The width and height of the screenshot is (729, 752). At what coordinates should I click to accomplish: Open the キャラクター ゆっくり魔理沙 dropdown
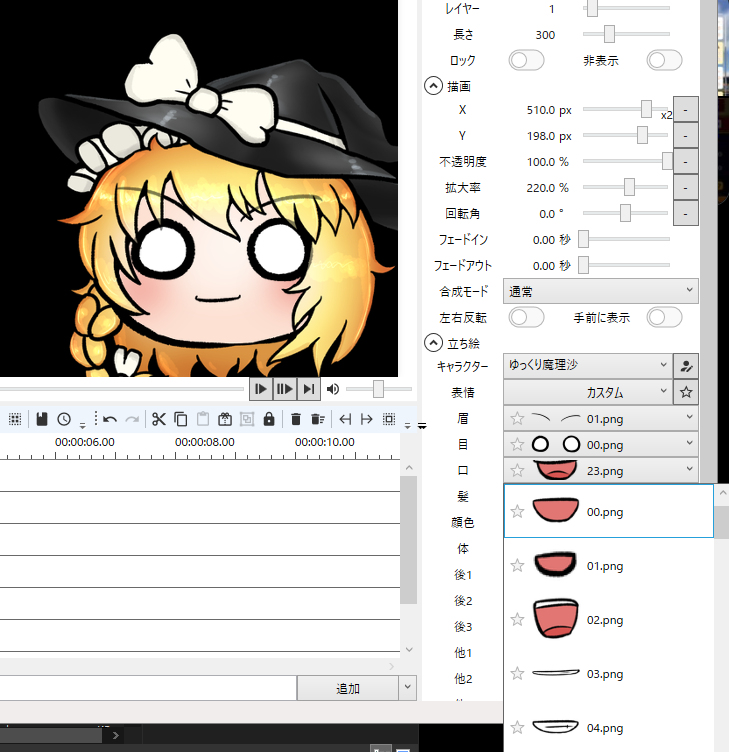pyautogui.click(x=588, y=366)
